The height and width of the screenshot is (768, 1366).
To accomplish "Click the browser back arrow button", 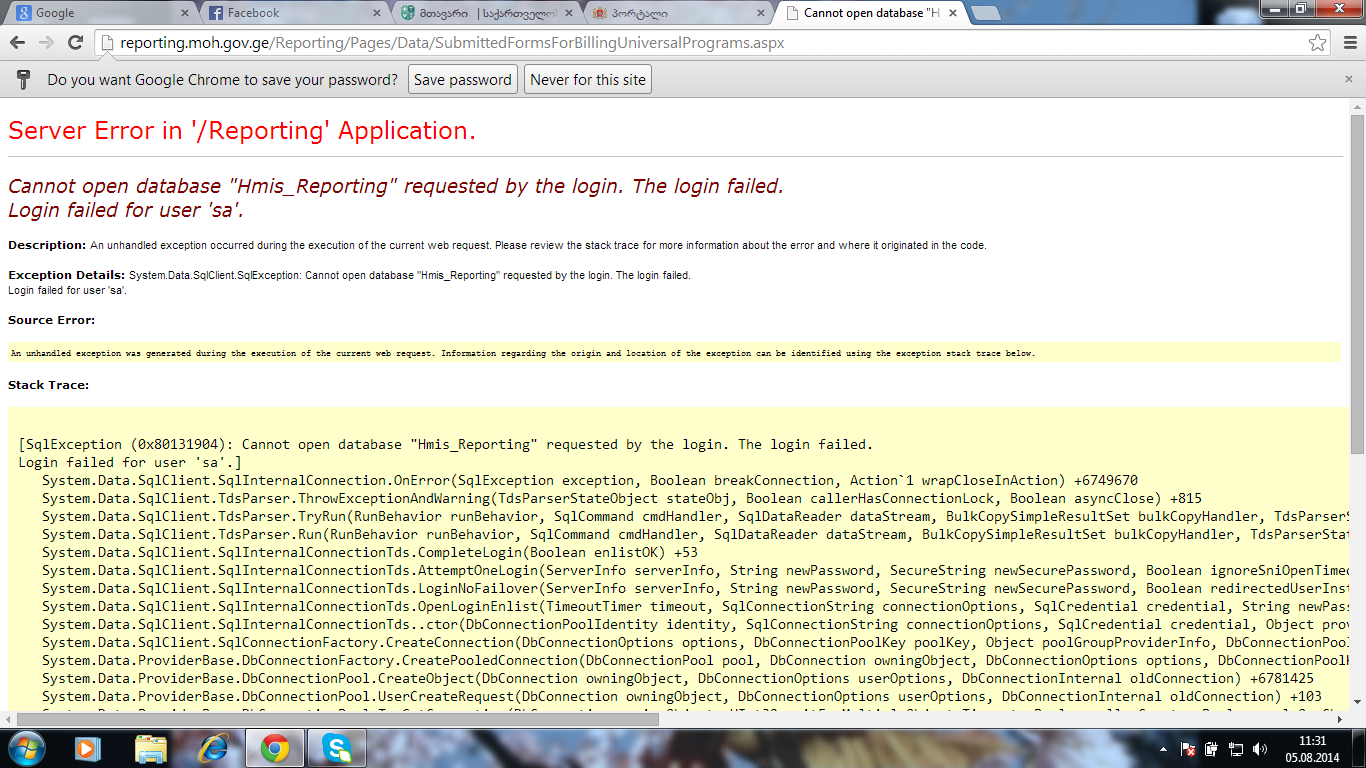I will click(x=18, y=43).
